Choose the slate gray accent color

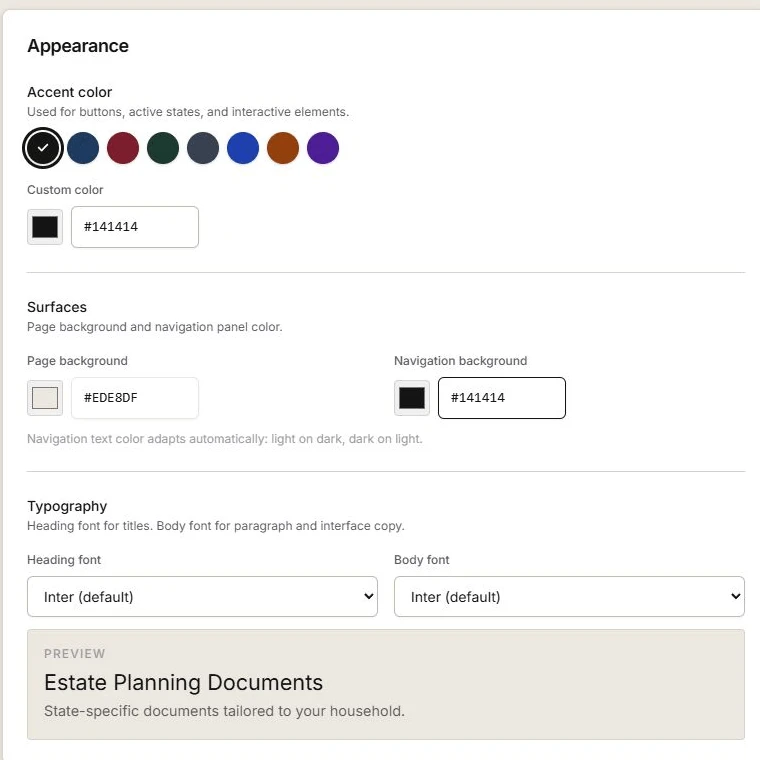tap(203, 148)
